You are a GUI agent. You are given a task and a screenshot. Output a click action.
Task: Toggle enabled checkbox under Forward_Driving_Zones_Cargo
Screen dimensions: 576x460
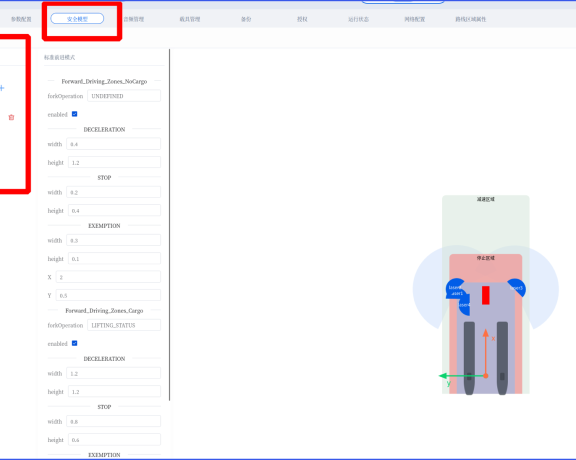[x=75, y=343]
